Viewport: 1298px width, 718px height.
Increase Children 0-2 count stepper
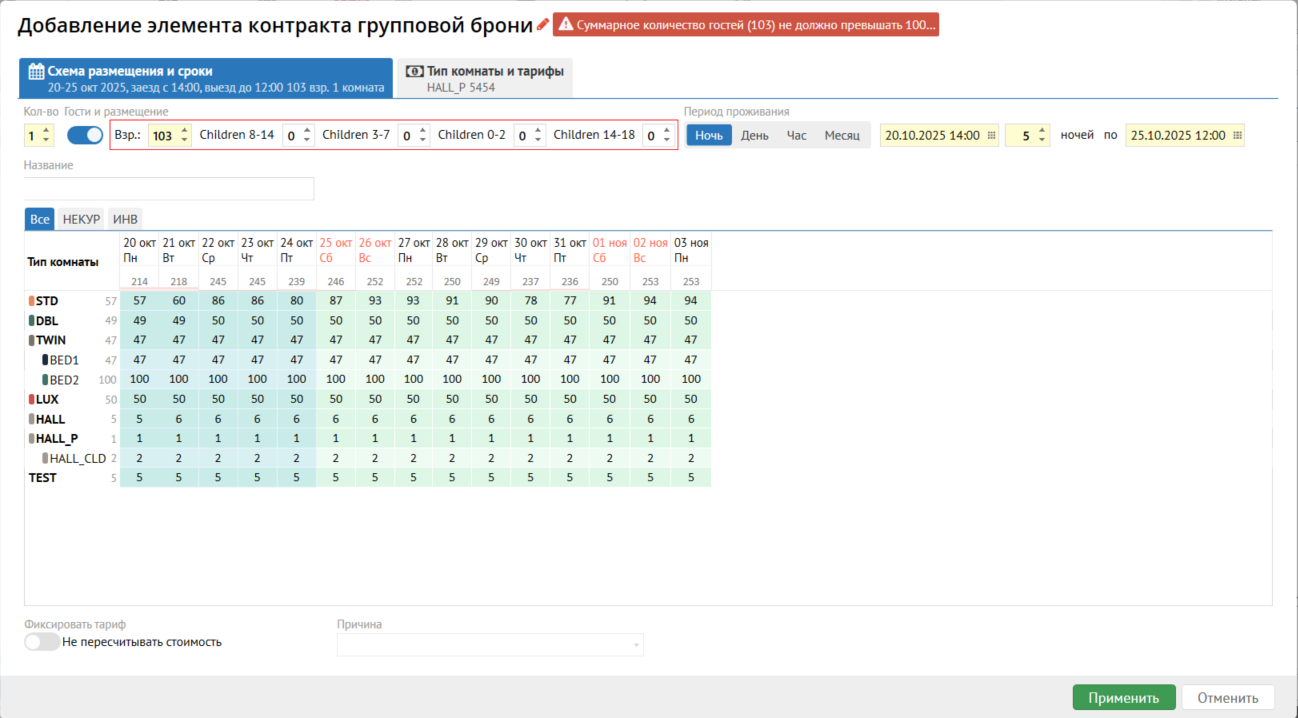tap(539, 130)
